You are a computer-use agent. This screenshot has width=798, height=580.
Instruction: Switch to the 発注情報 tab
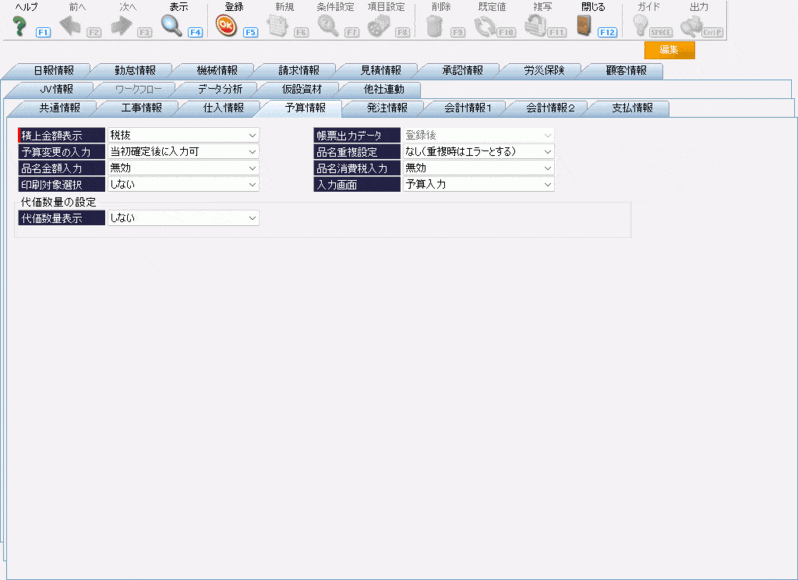tap(386, 108)
